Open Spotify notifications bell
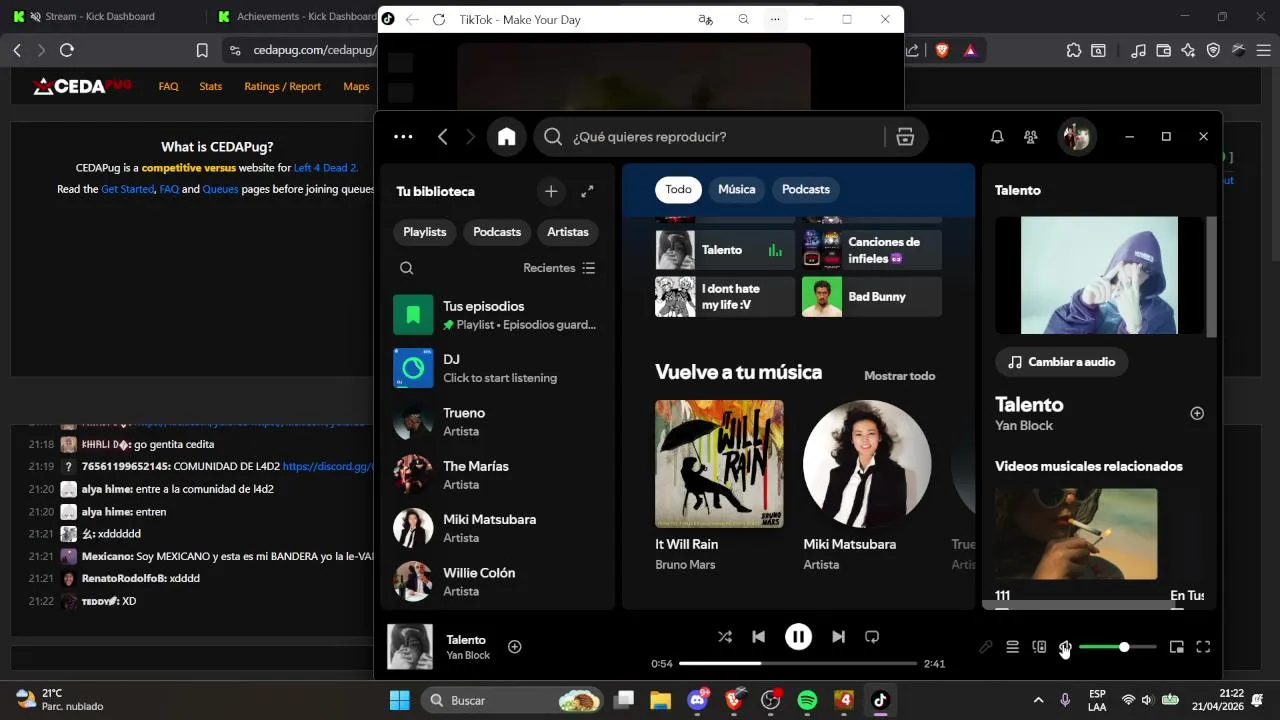Screen dimensions: 1280x720 click(x=997, y=137)
